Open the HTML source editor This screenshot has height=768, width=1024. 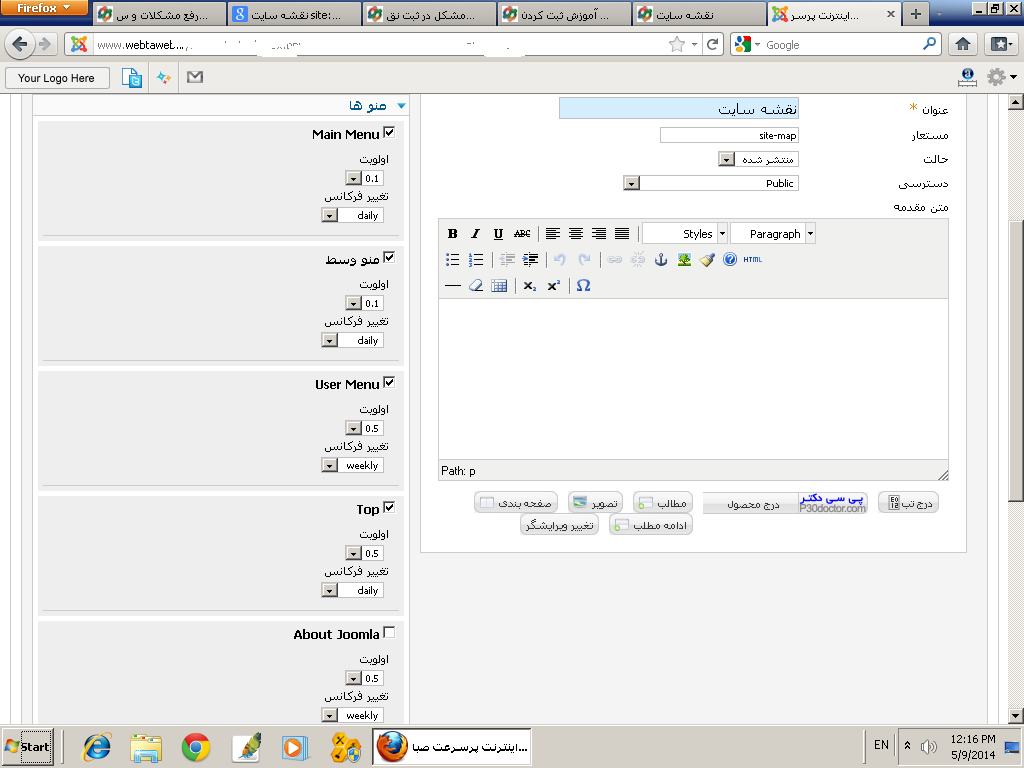(752, 260)
